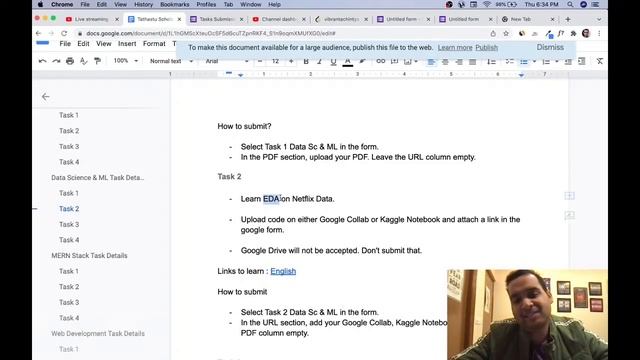Toggle italic formatting
Viewport: 640px width, 360px height.
click(x=319, y=61)
